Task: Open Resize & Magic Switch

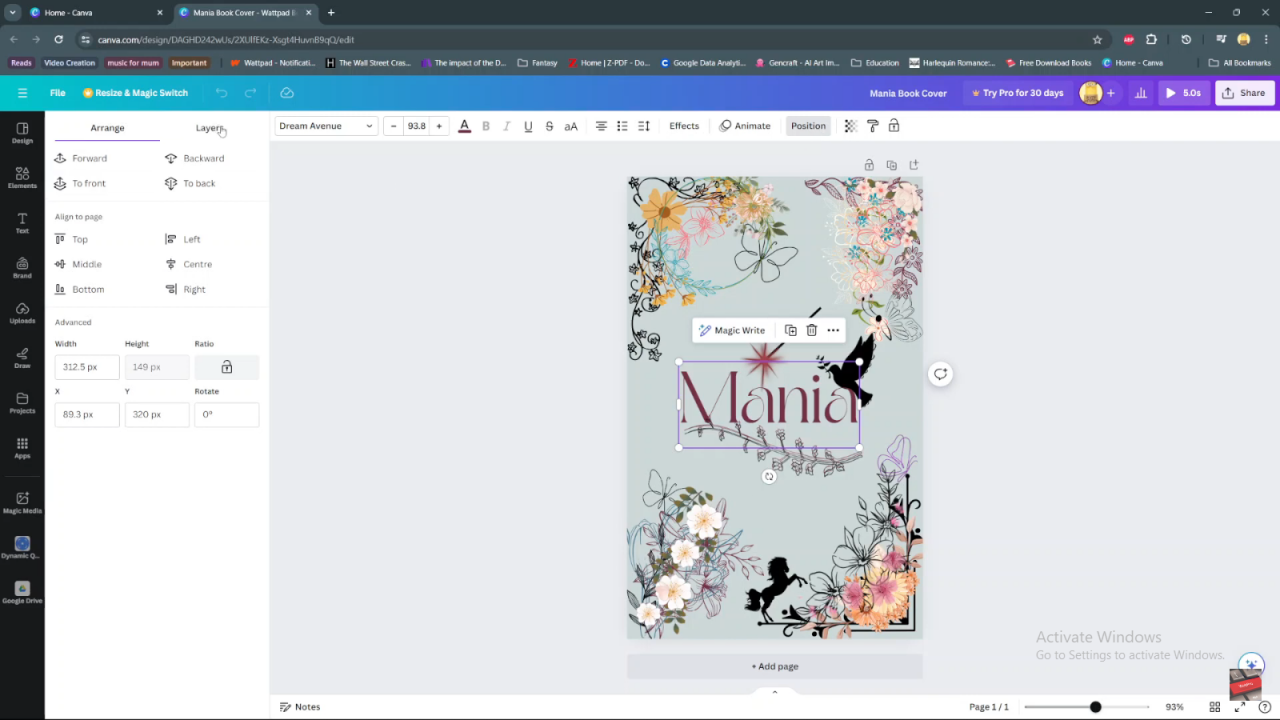Action: pos(135,93)
